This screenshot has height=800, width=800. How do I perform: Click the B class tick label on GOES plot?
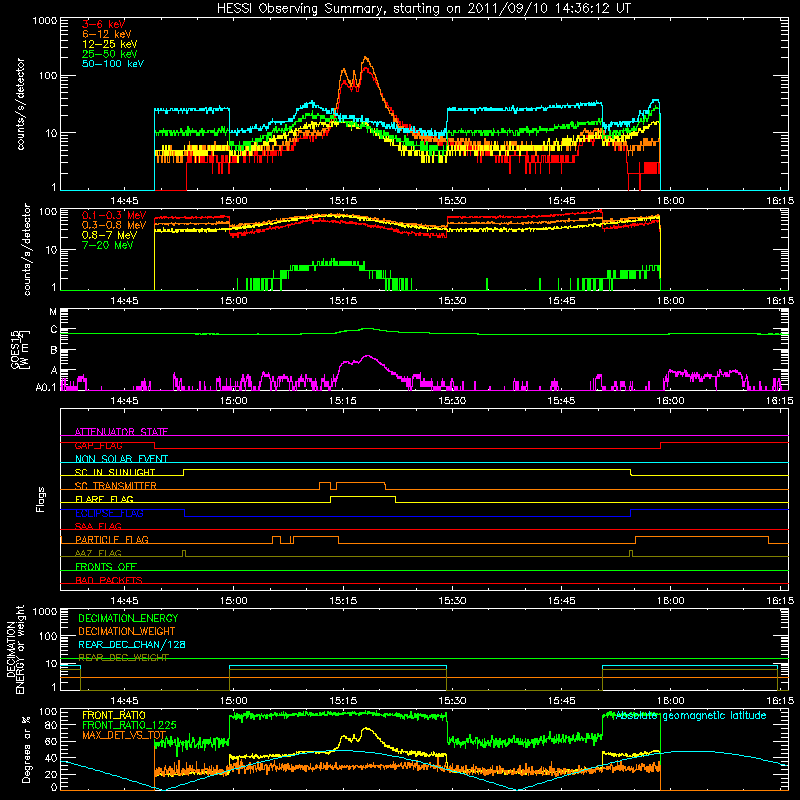point(54,351)
